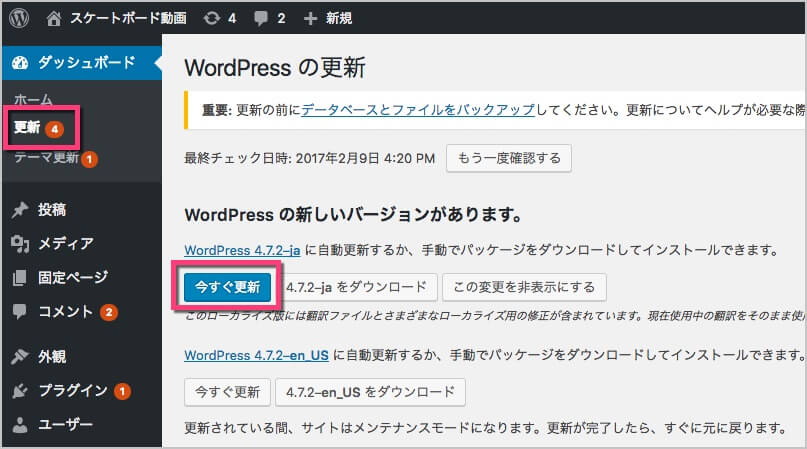Viewport: 807px width, 449px height.
Task: Click the heading WordPress の更新
Action: pyautogui.click(x=275, y=68)
